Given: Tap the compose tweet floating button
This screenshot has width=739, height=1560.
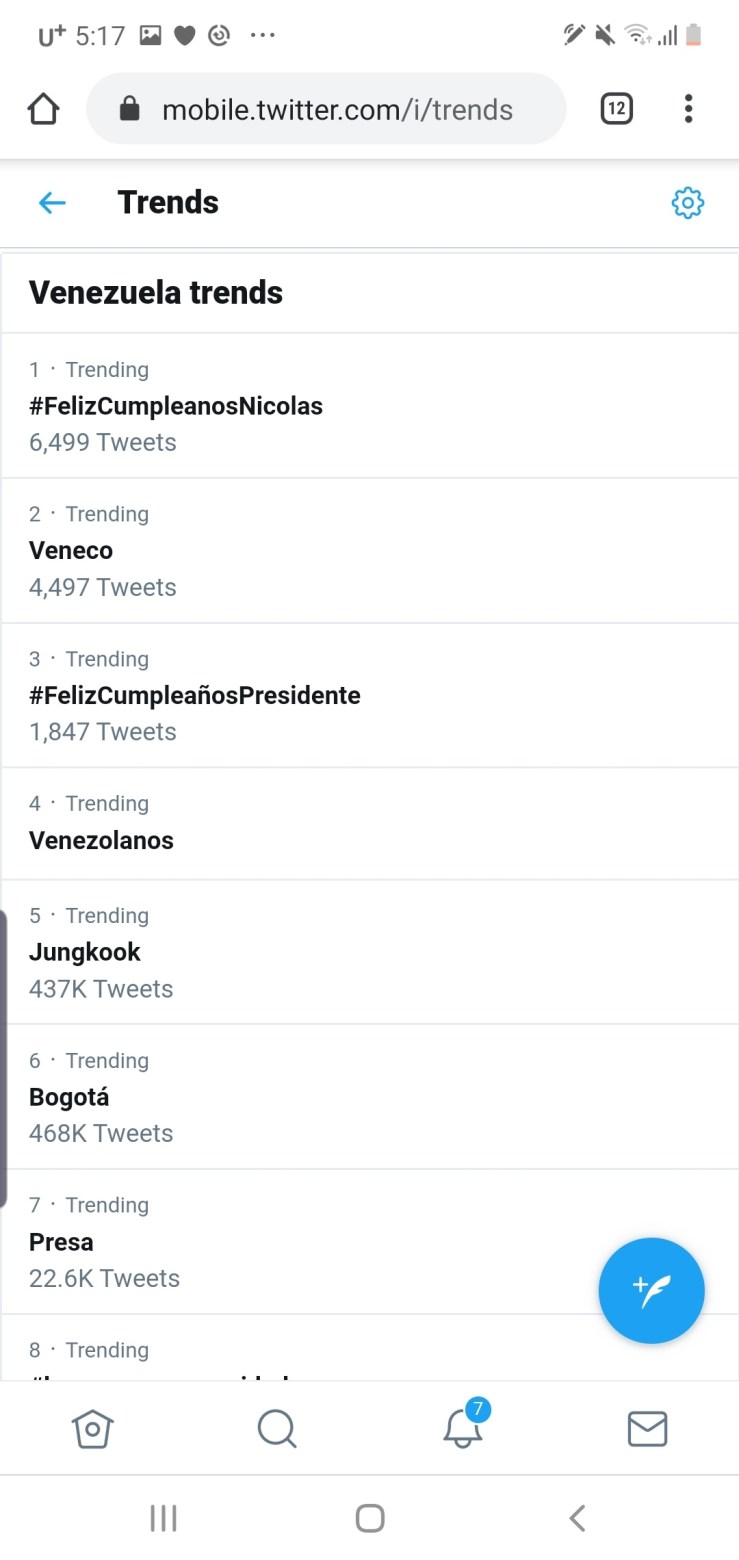Looking at the screenshot, I should click(651, 1290).
